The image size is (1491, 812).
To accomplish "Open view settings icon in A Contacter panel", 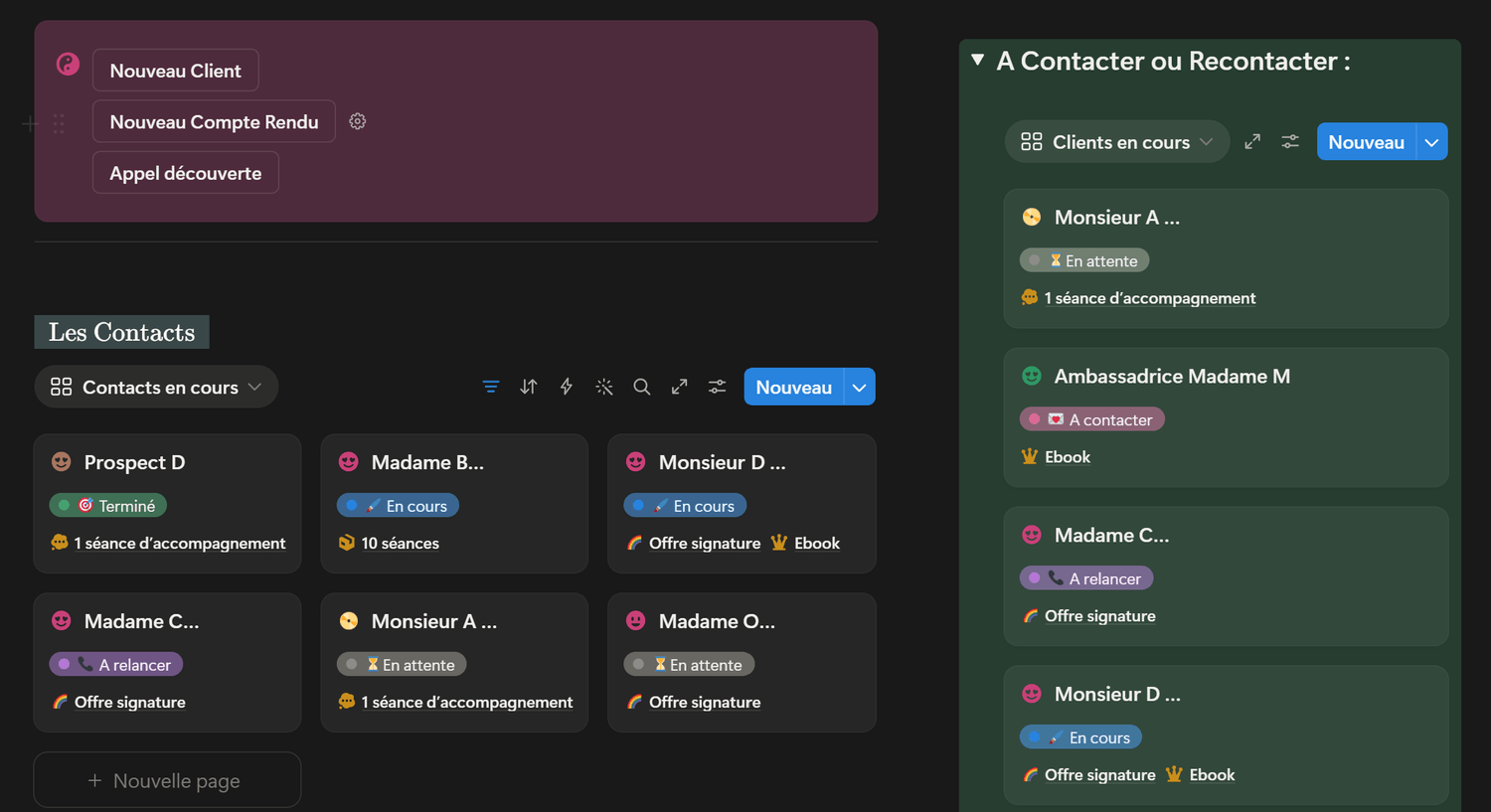I will (1290, 141).
